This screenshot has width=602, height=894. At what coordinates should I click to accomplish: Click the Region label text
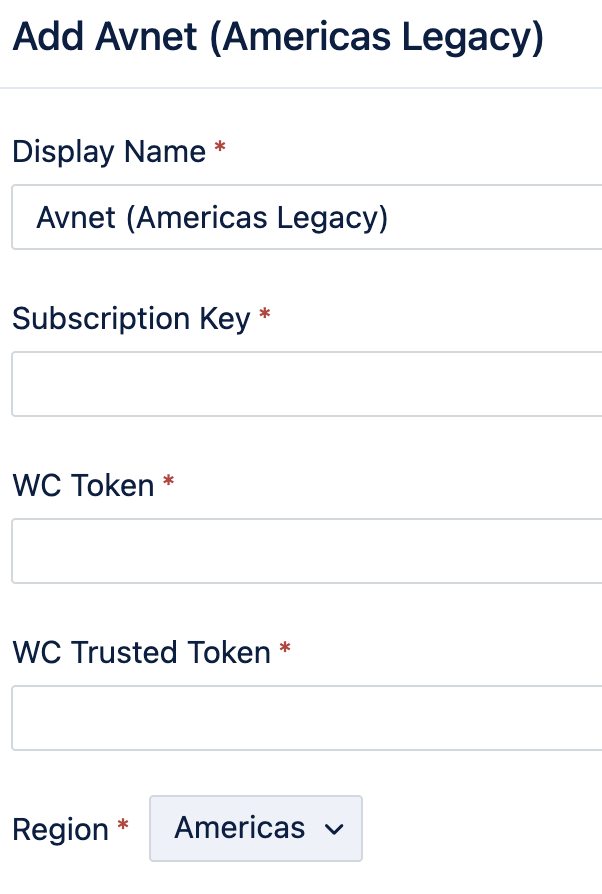60,830
